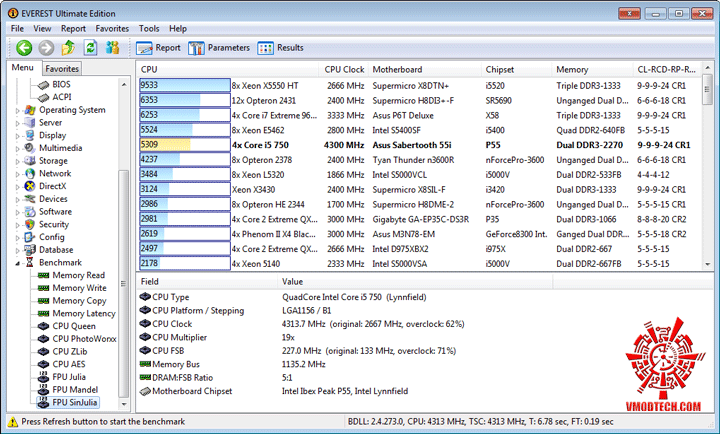The width and height of the screenshot is (720, 434).
Task: Expand the Operating System node
Action: (18, 111)
